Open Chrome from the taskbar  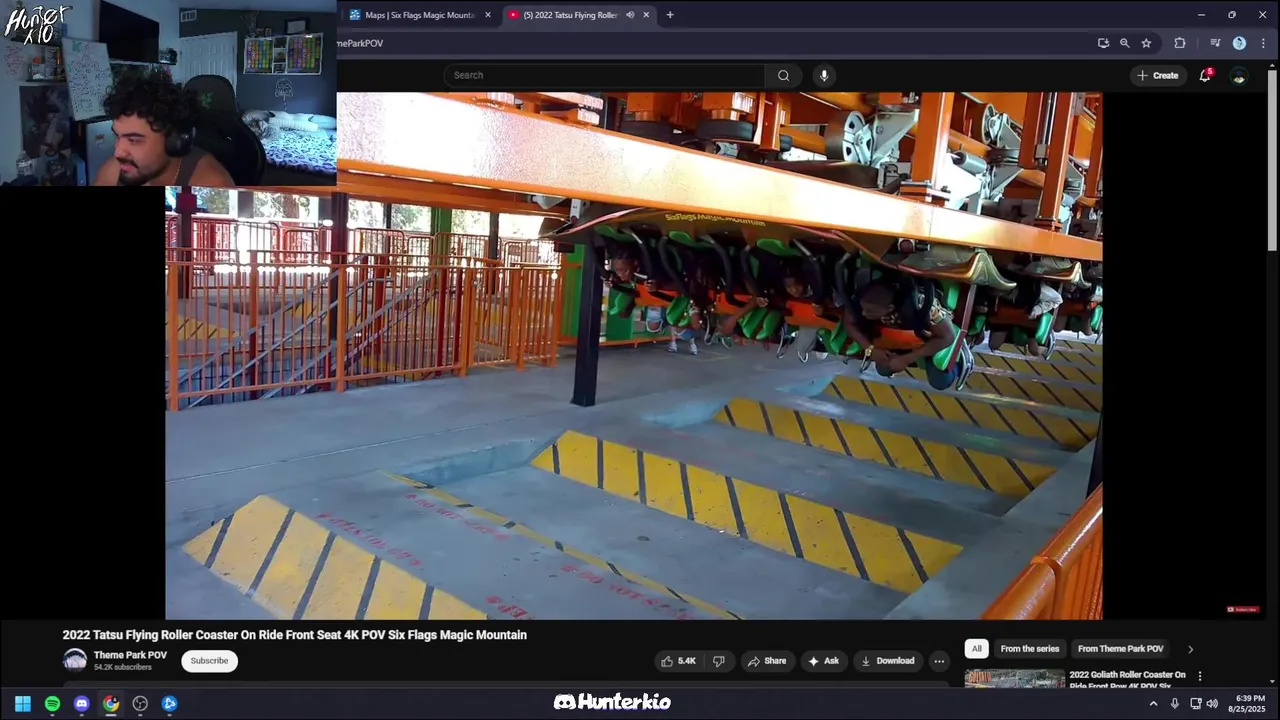point(111,703)
